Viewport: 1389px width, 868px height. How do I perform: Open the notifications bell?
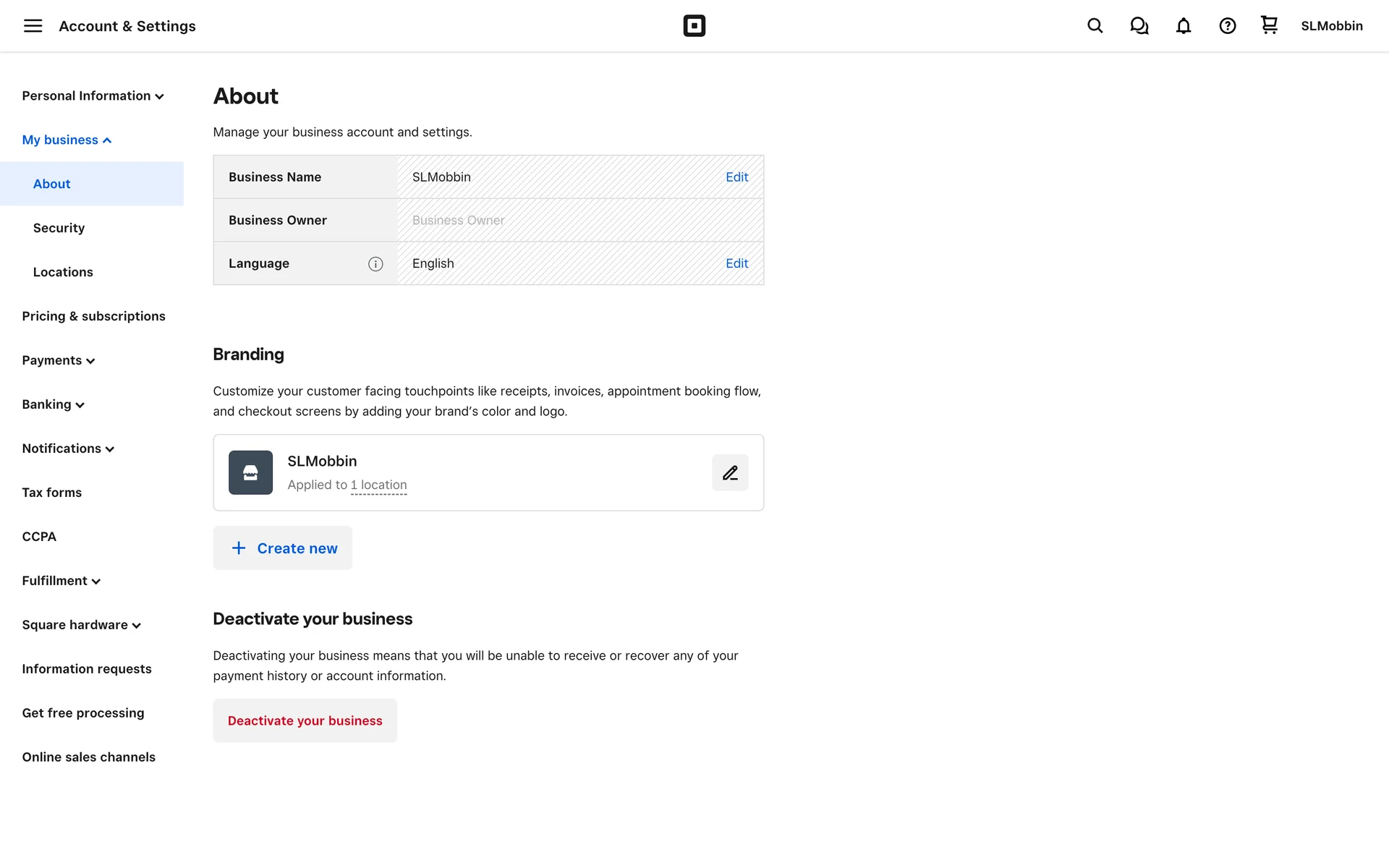point(1183,26)
